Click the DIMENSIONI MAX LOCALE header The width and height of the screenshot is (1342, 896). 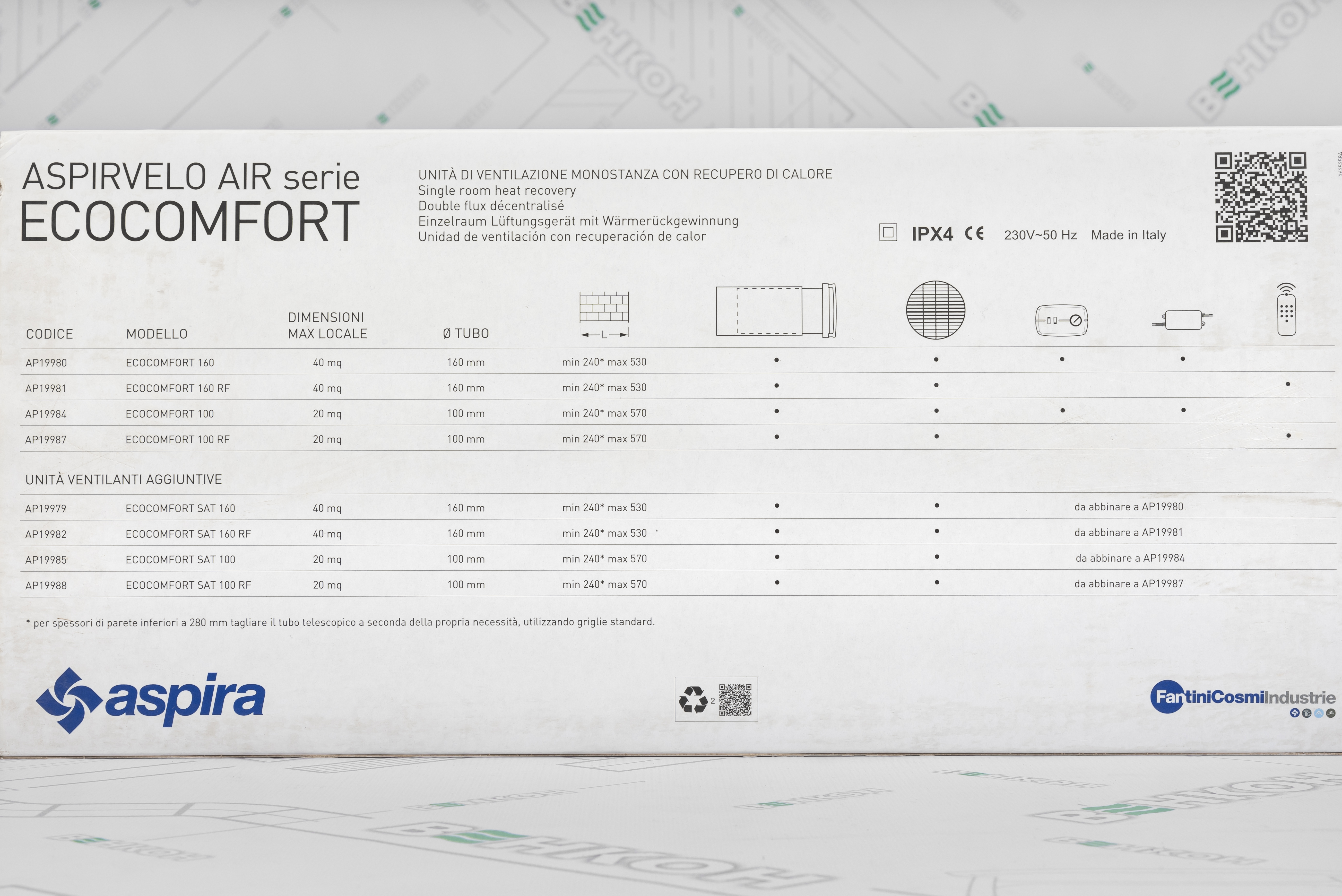pos(327,325)
